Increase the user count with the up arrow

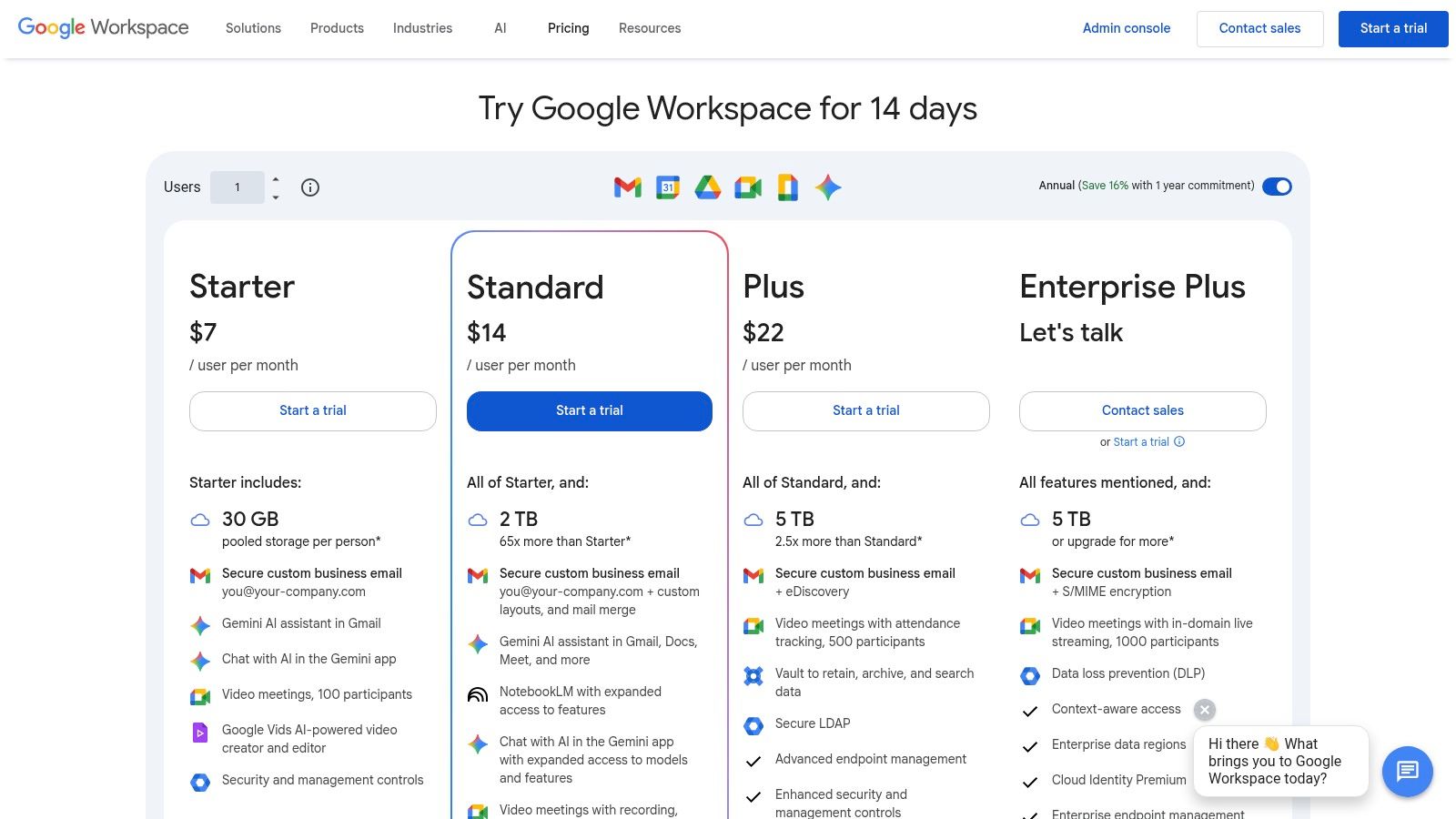tap(274, 179)
